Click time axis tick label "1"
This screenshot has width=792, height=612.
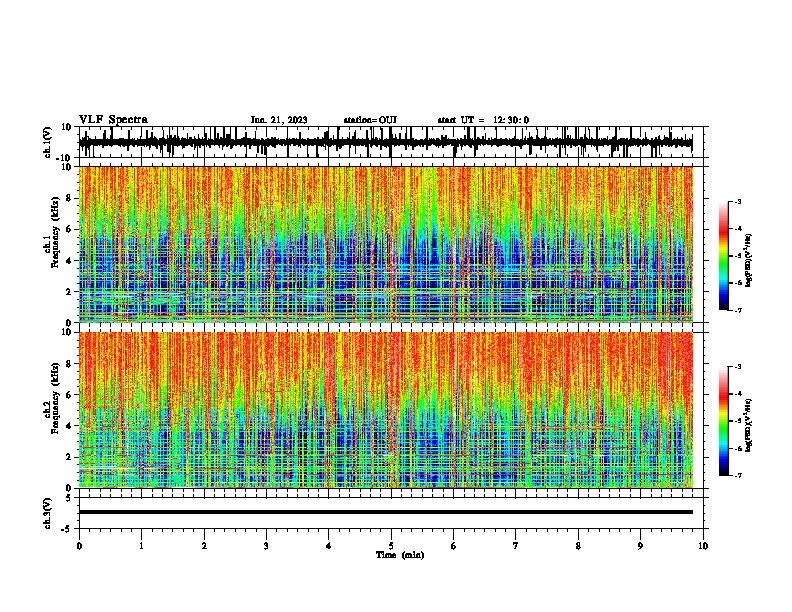141,546
